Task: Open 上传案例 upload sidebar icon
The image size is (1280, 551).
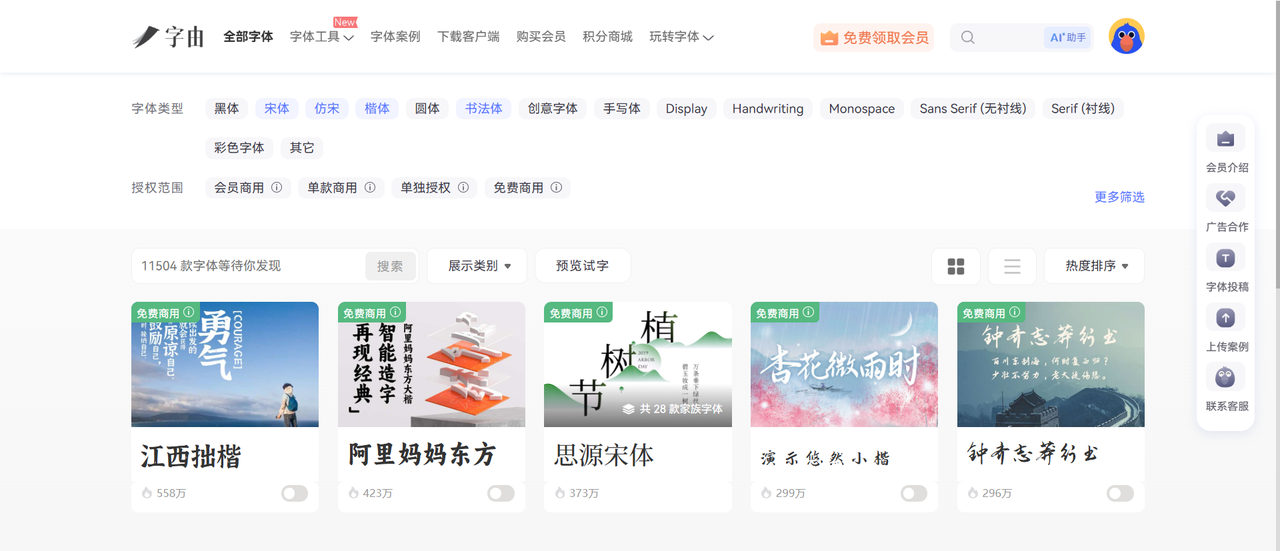Action: click(x=1226, y=318)
